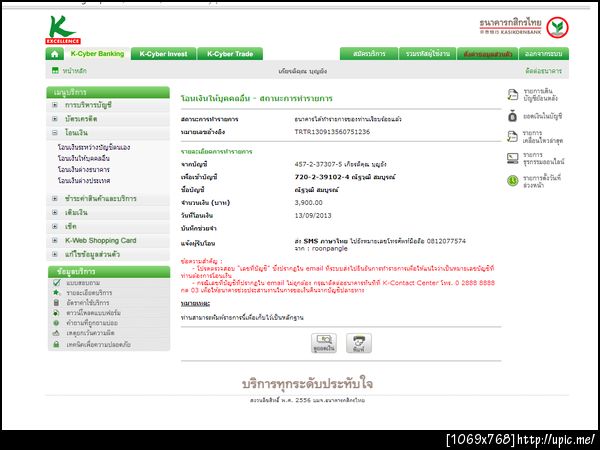Open โอนเงินระหว่างบัญชีตนเอง link

(x=94, y=147)
